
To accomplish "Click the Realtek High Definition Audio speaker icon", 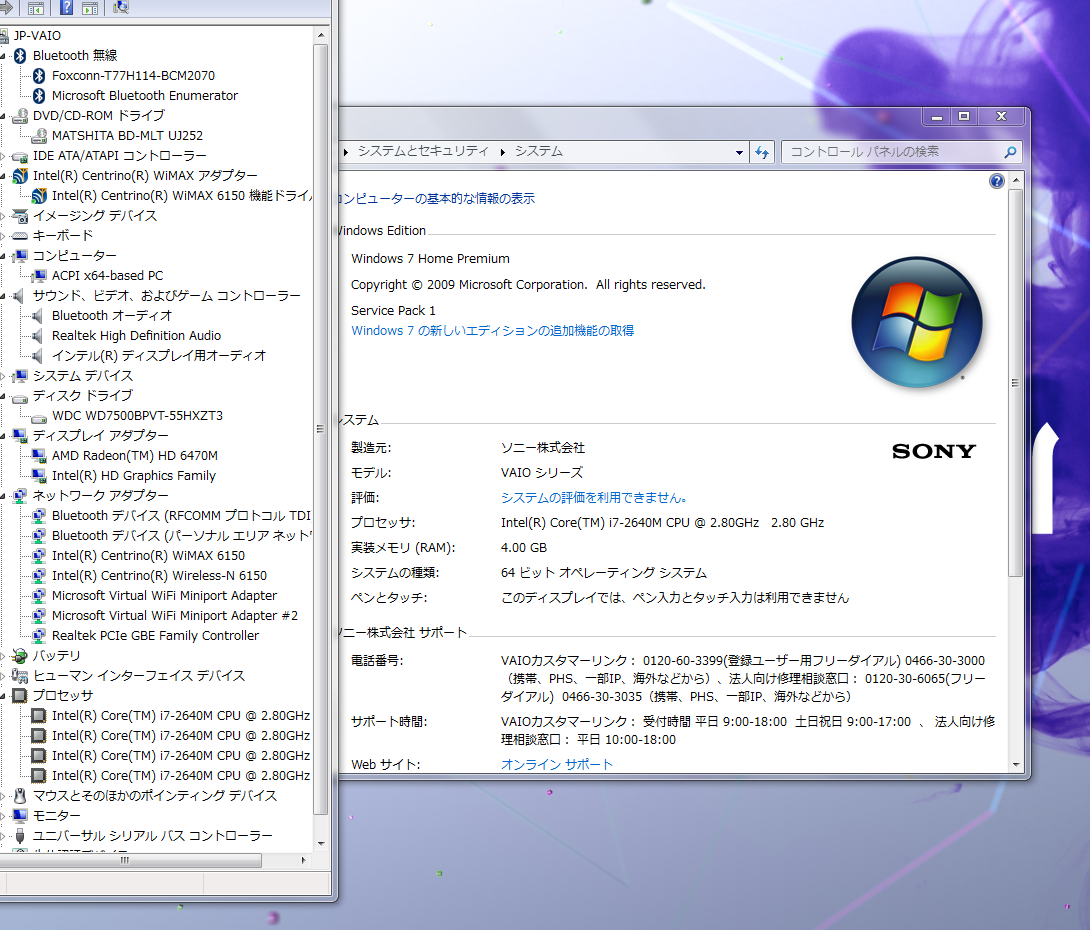I will (x=37, y=336).
